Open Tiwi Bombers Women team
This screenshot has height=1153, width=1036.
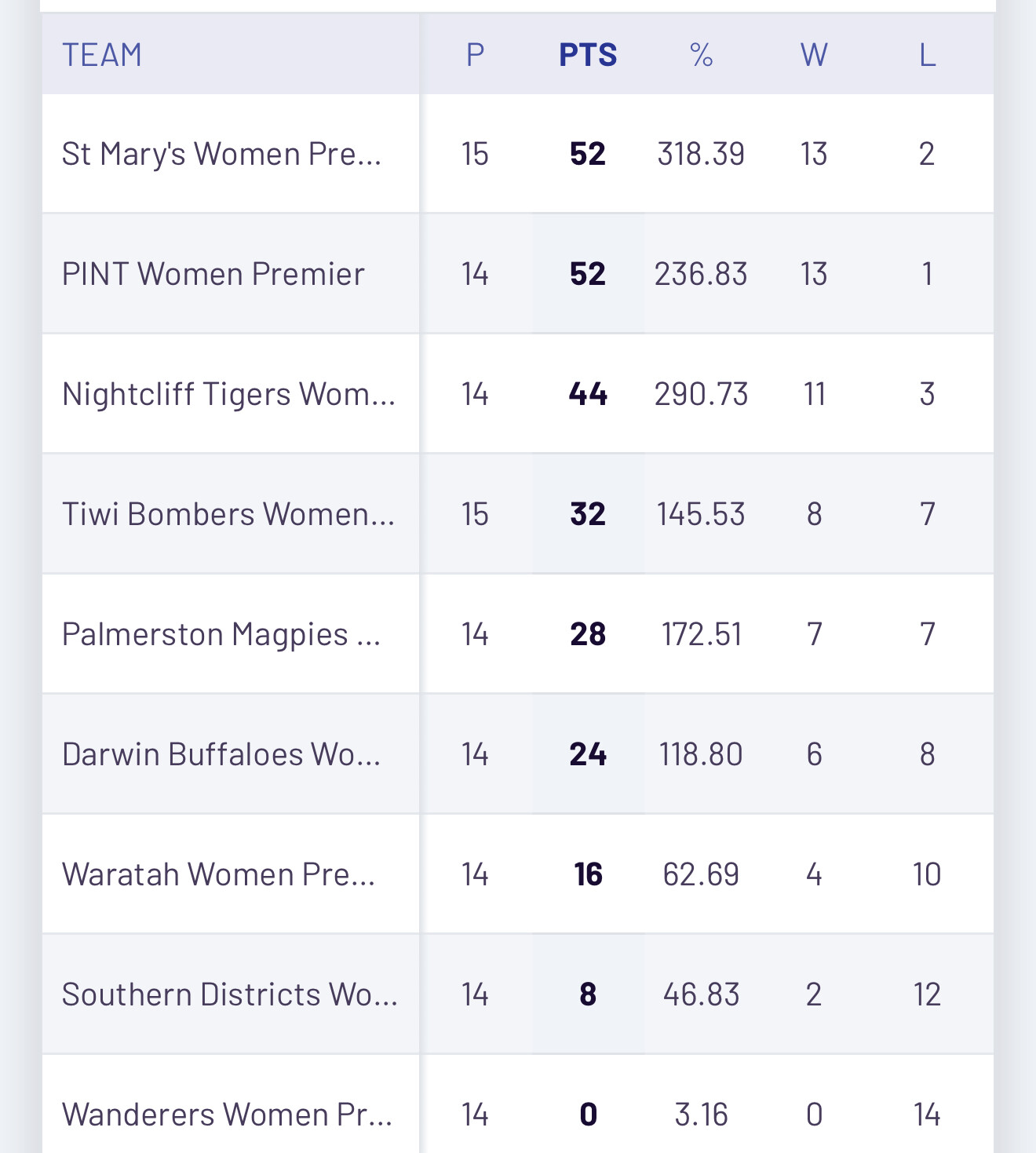tap(228, 514)
